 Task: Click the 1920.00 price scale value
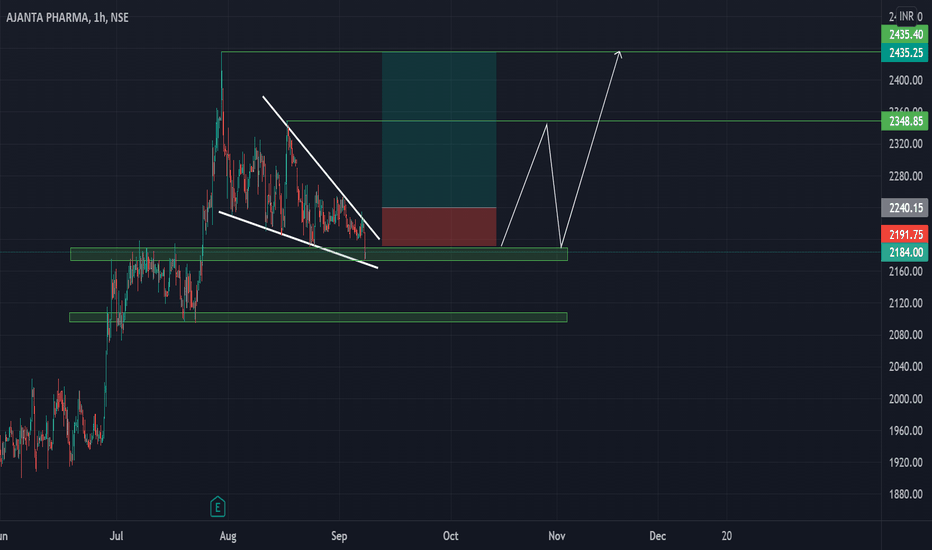coord(905,463)
